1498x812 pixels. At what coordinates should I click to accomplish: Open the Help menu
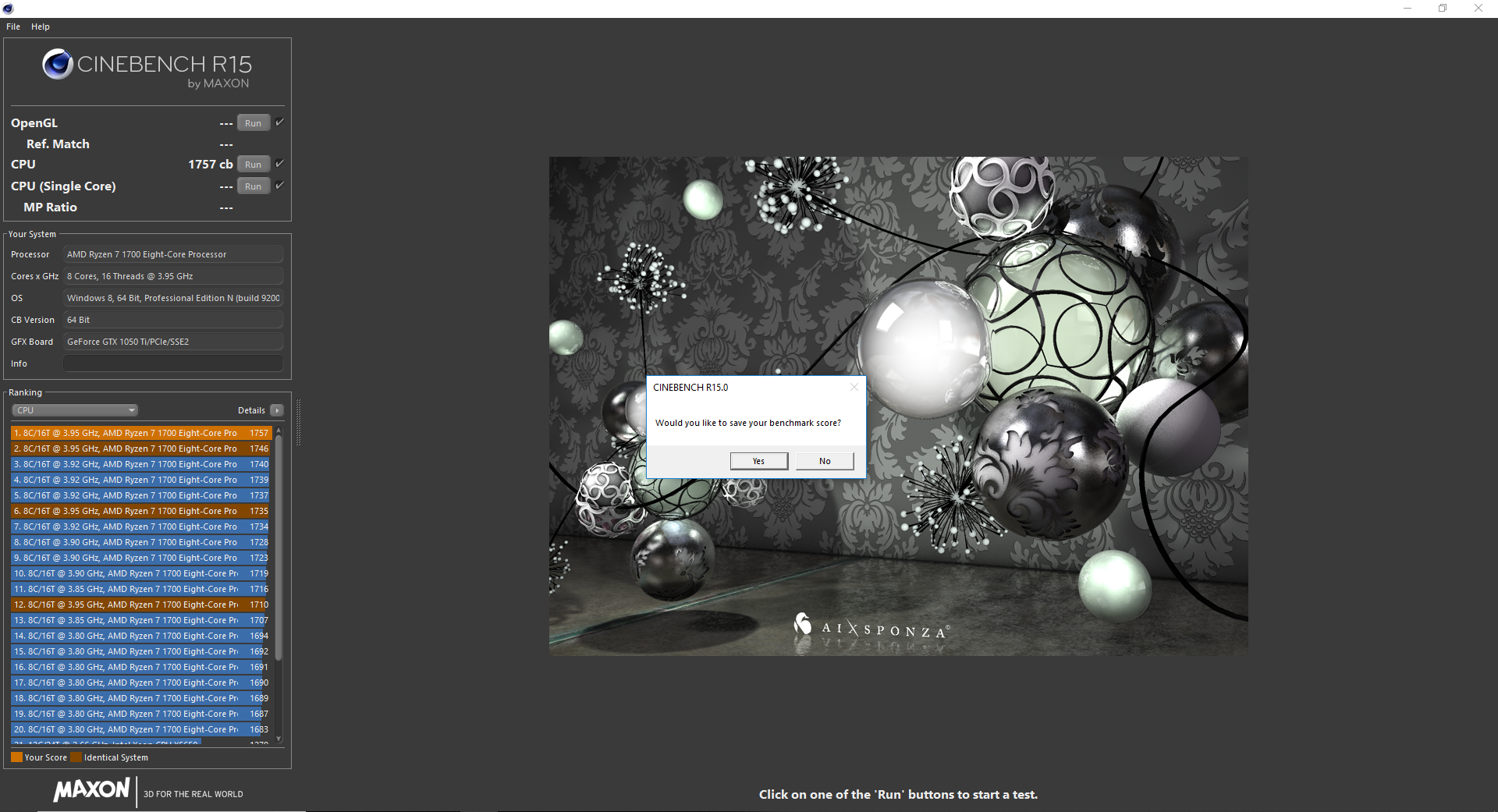point(41,27)
